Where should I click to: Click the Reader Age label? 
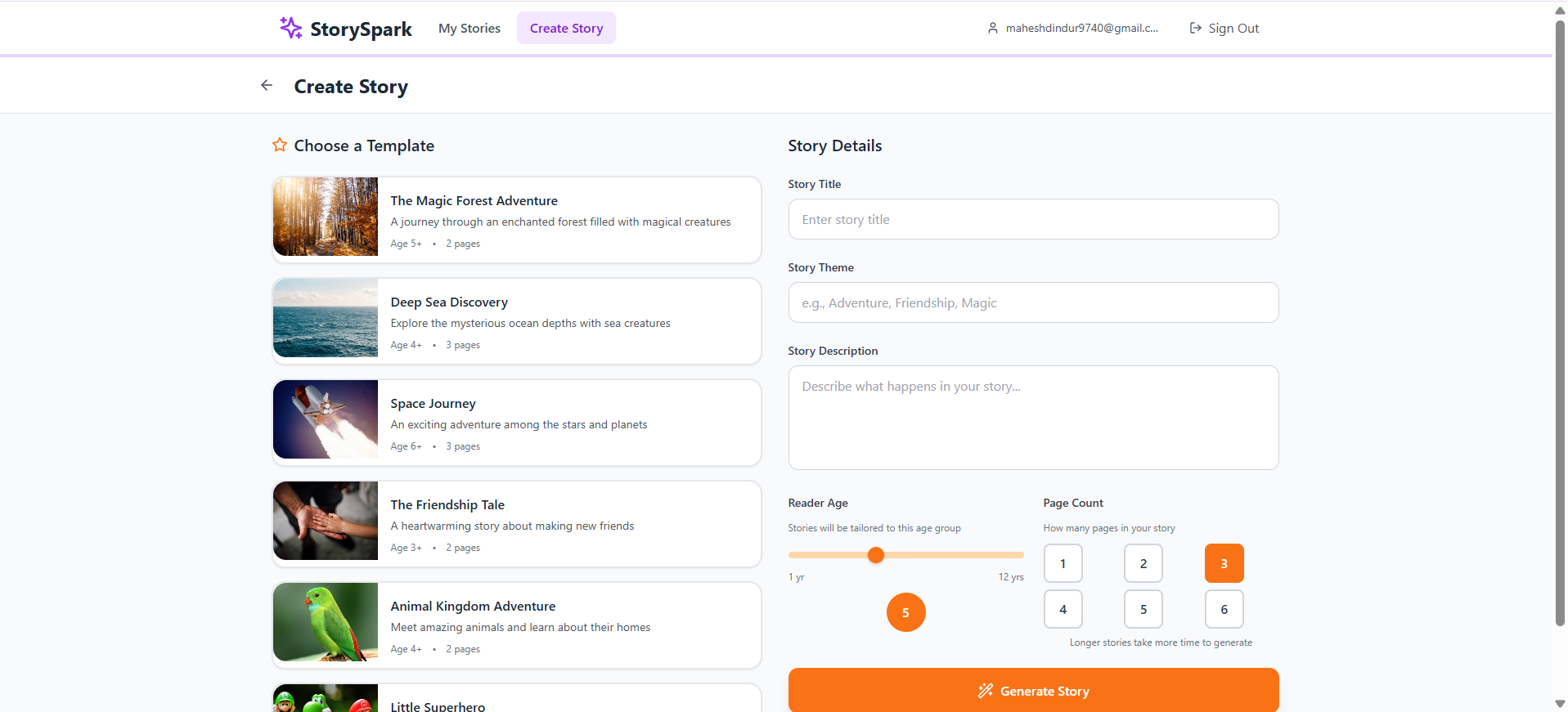pos(818,503)
